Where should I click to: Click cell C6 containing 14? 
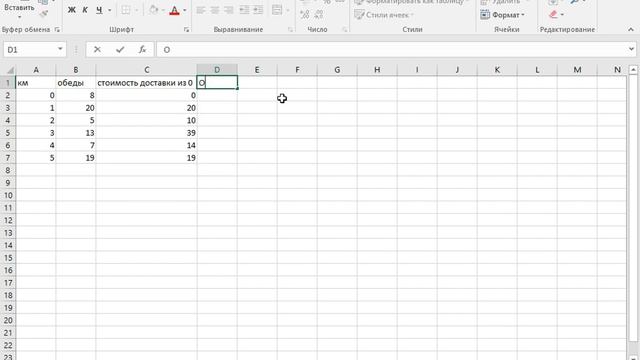pos(147,145)
